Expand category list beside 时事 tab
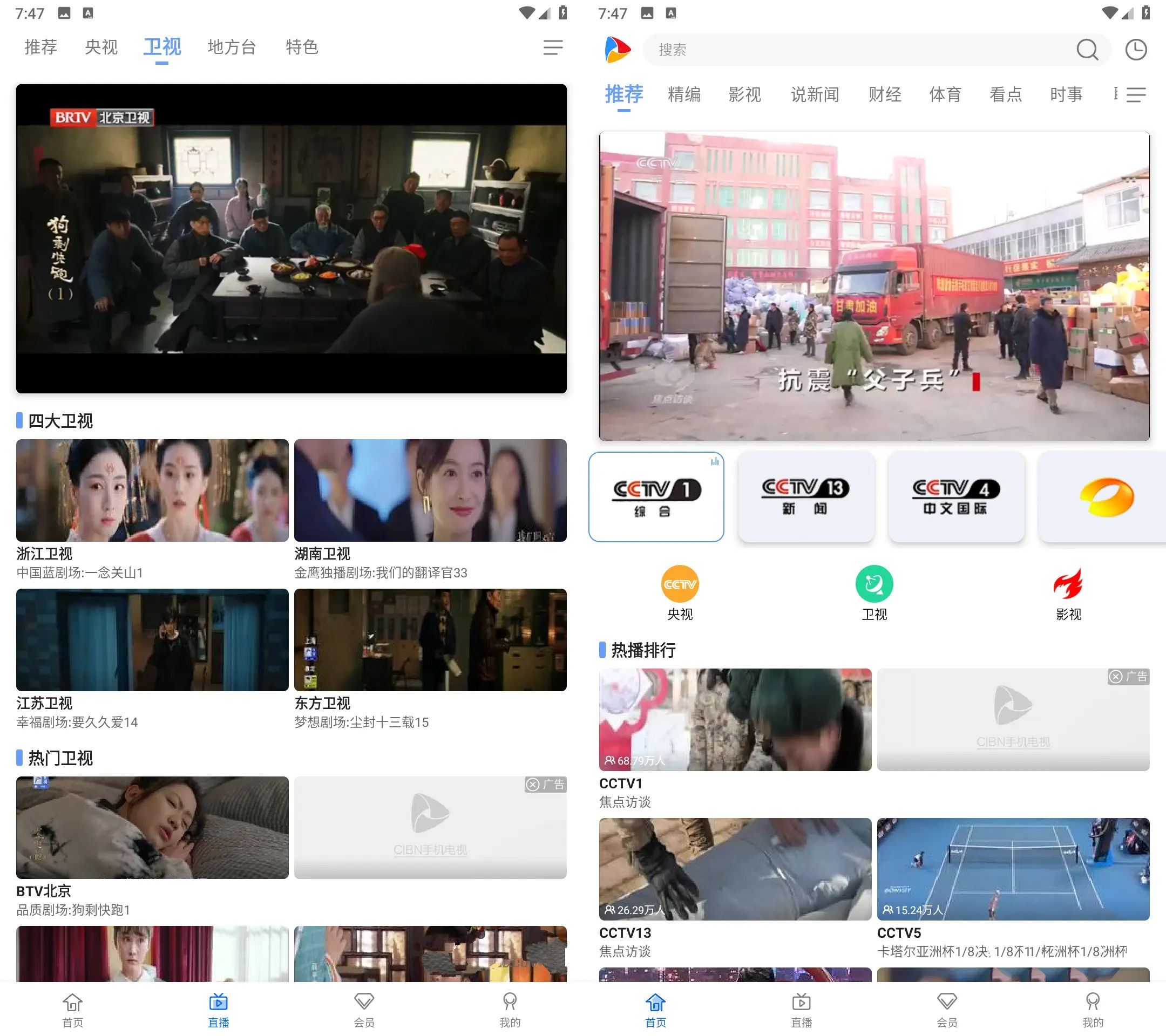Screen dimensions: 1166x1036 (x=1136, y=94)
